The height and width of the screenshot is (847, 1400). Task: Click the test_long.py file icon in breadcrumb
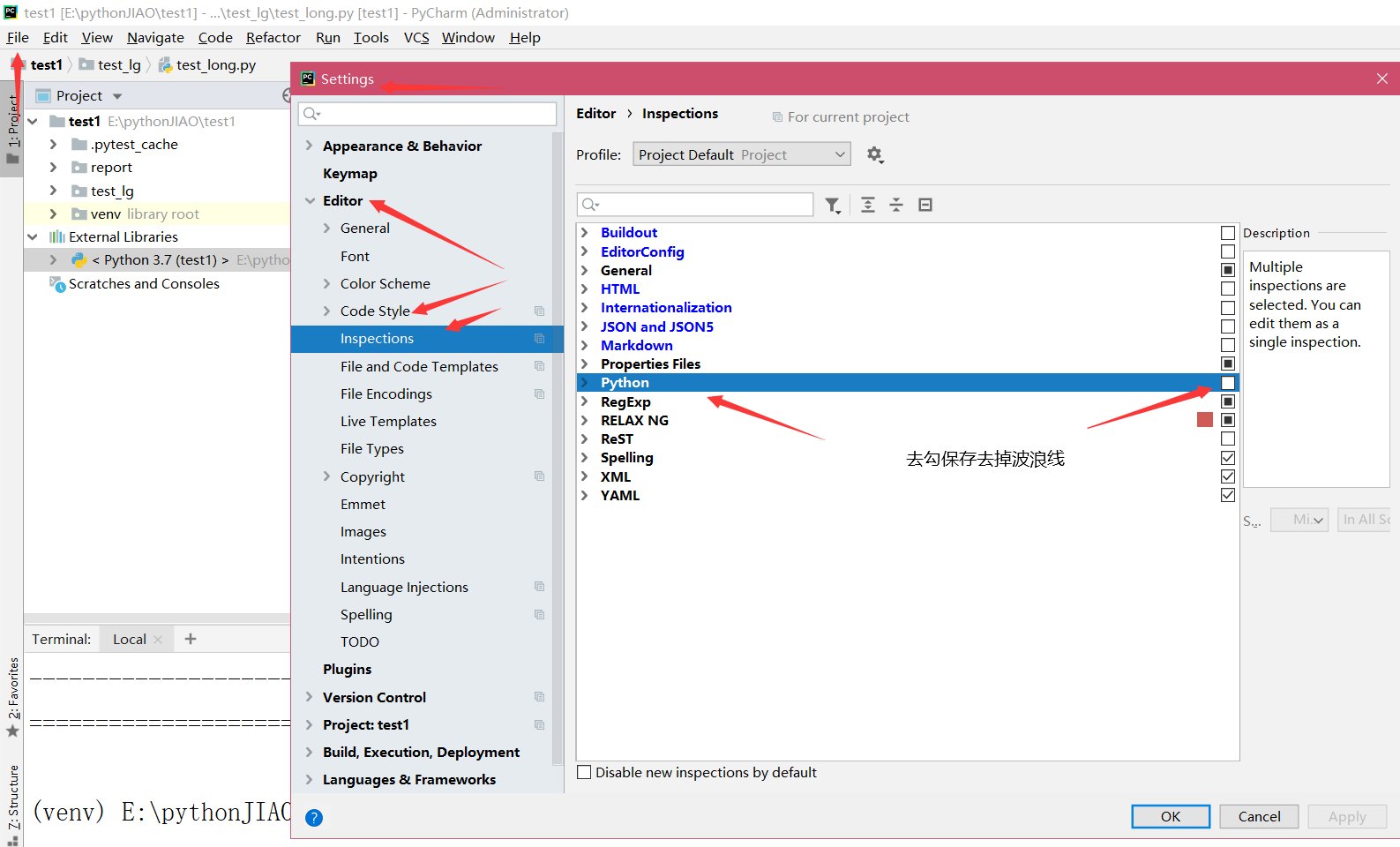tap(165, 65)
